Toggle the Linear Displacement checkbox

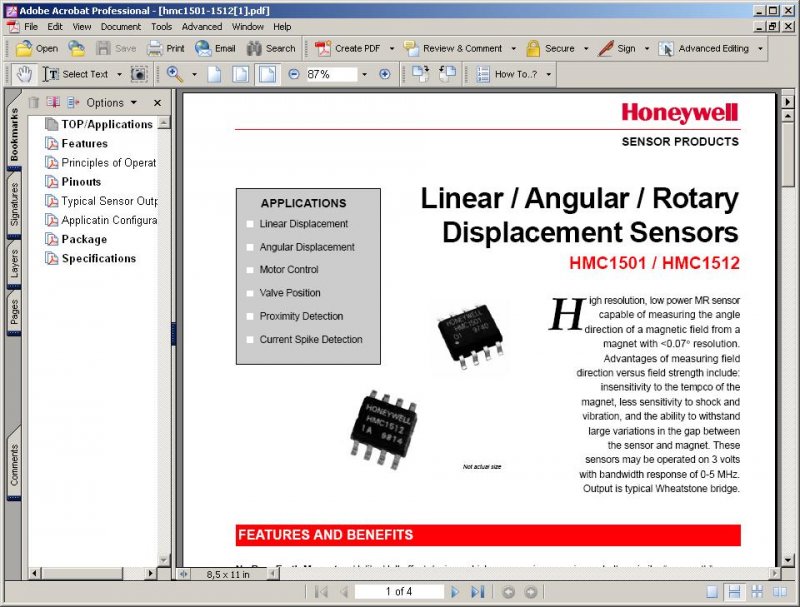[250, 224]
